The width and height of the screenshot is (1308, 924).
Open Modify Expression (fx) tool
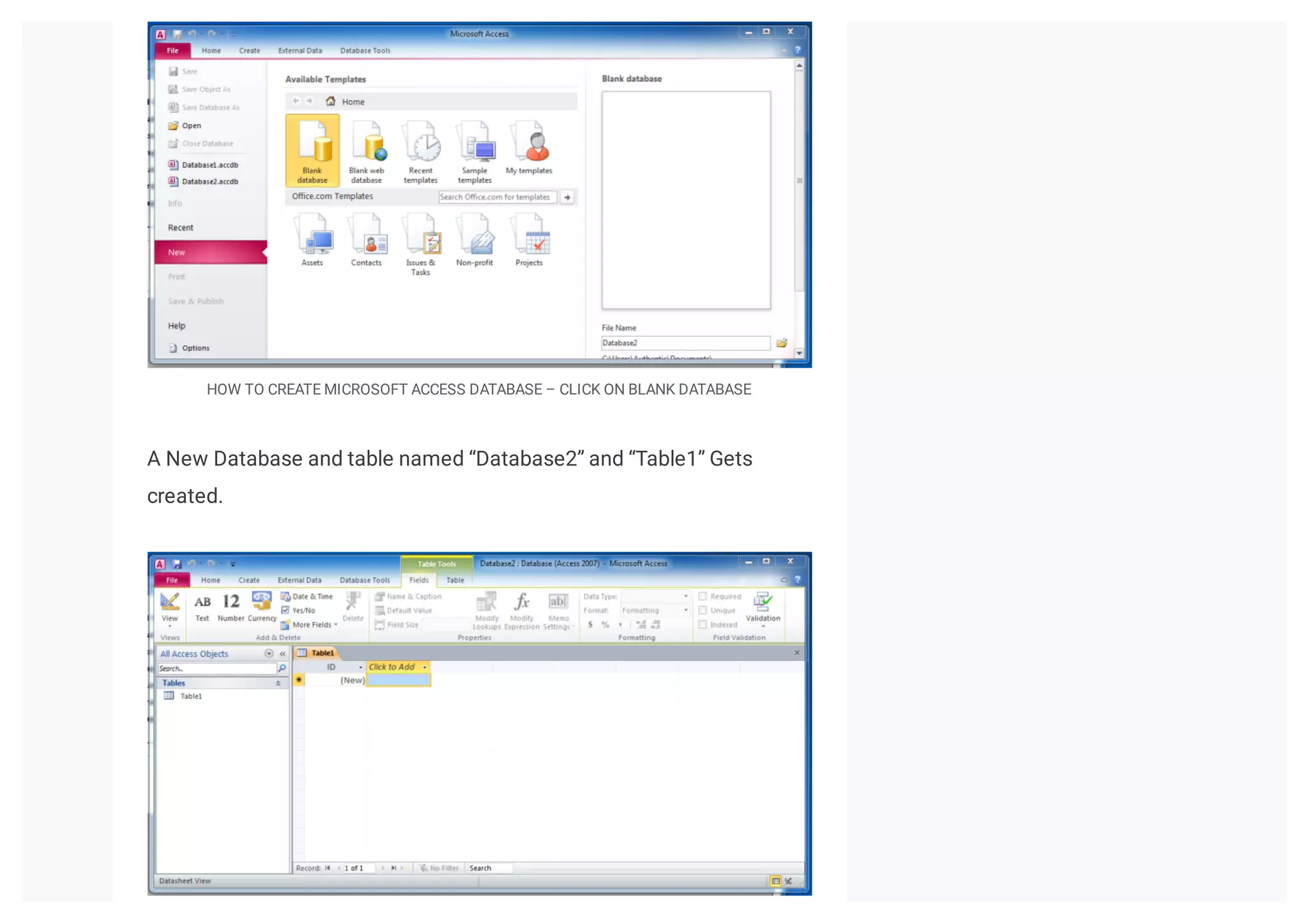522,611
